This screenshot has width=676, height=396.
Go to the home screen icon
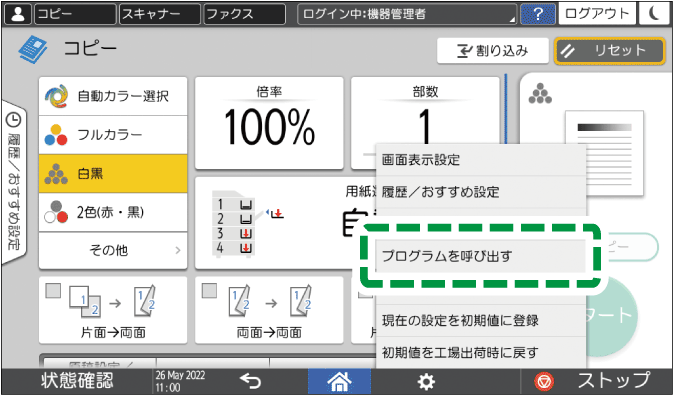coord(339,381)
